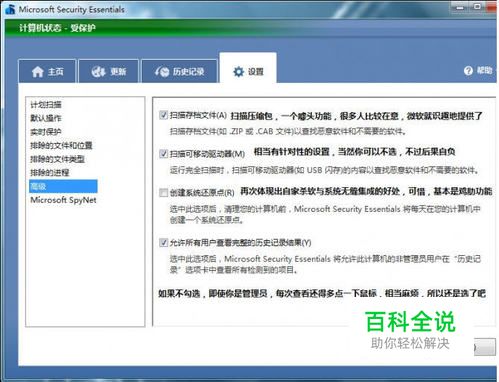Click the gear icon on Settings tab
This screenshot has width=499, height=382.
tap(238, 72)
